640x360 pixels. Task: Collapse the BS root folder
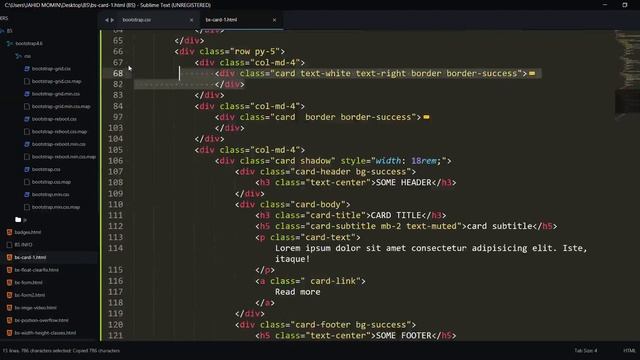coord(2,31)
